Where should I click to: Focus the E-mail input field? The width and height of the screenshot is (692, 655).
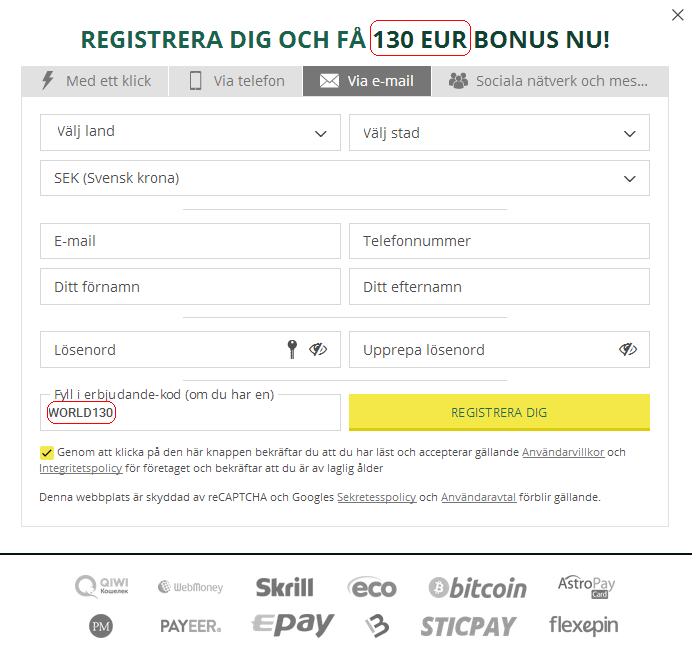[x=190, y=241]
